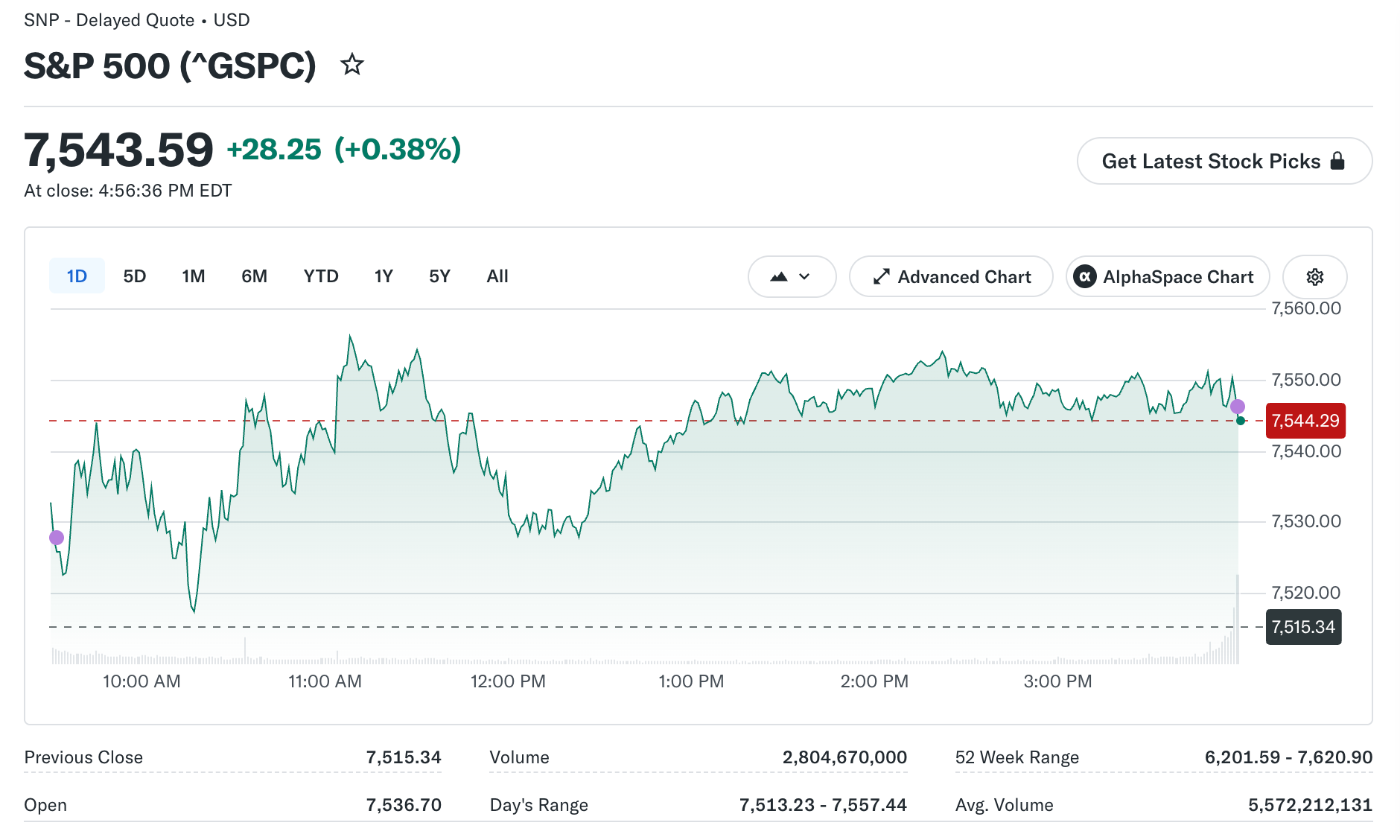This screenshot has height=840, width=1400.
Task: Click the purple event marker near market close
Action: coord(1238,407)
